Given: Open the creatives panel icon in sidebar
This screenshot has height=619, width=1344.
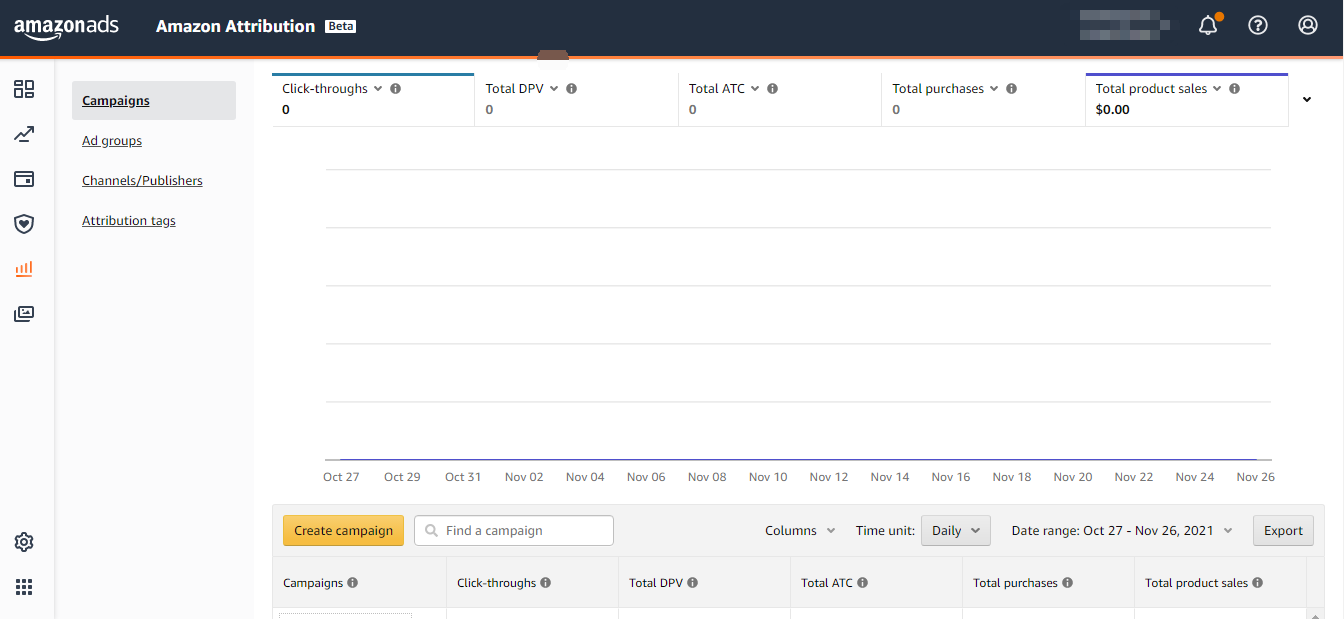Looking at the screenshot, I should [24, 313].
